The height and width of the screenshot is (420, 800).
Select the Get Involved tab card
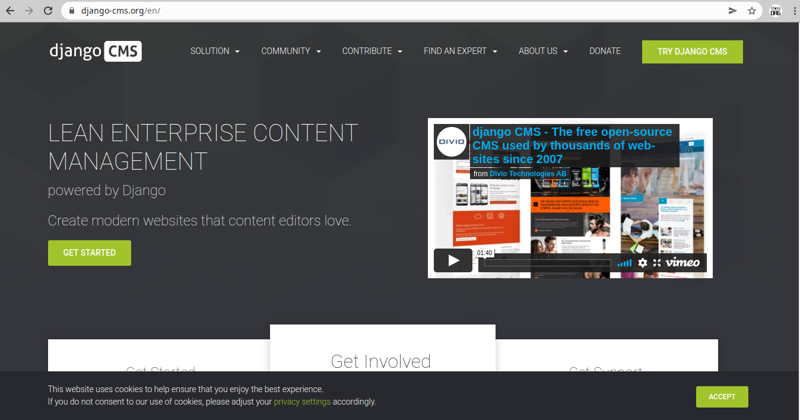pos(383,348)
